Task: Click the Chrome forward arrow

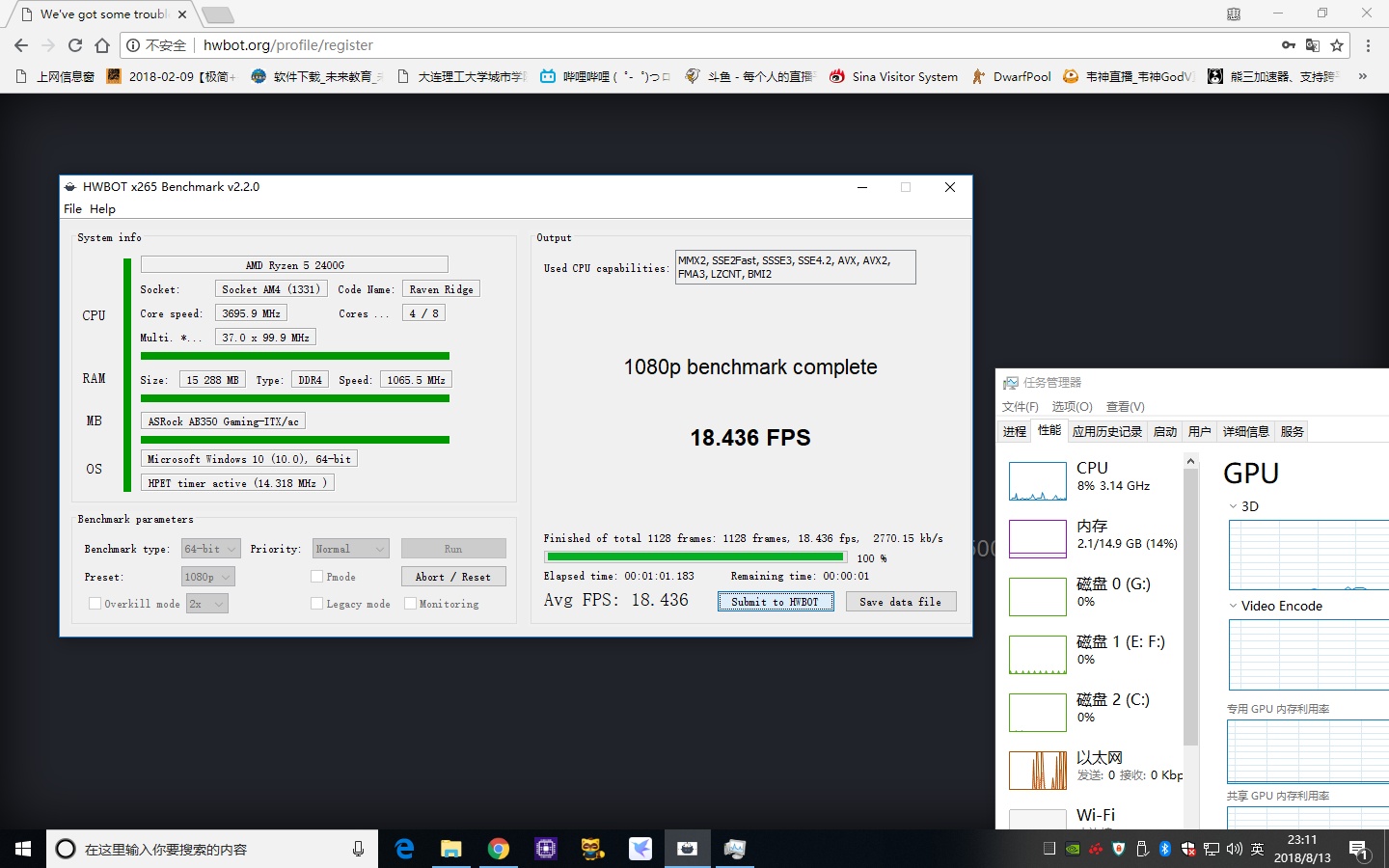Action: (48, 45)
